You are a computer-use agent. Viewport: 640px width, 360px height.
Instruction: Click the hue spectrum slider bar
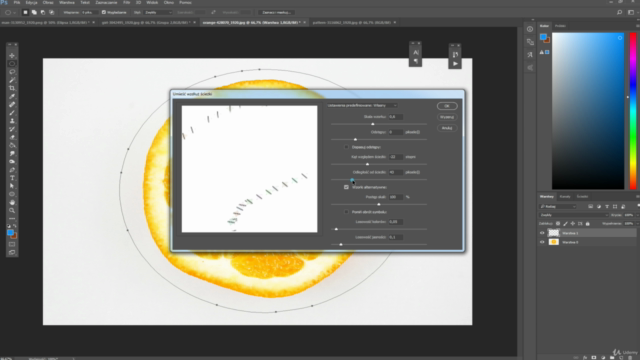[633, 111]
